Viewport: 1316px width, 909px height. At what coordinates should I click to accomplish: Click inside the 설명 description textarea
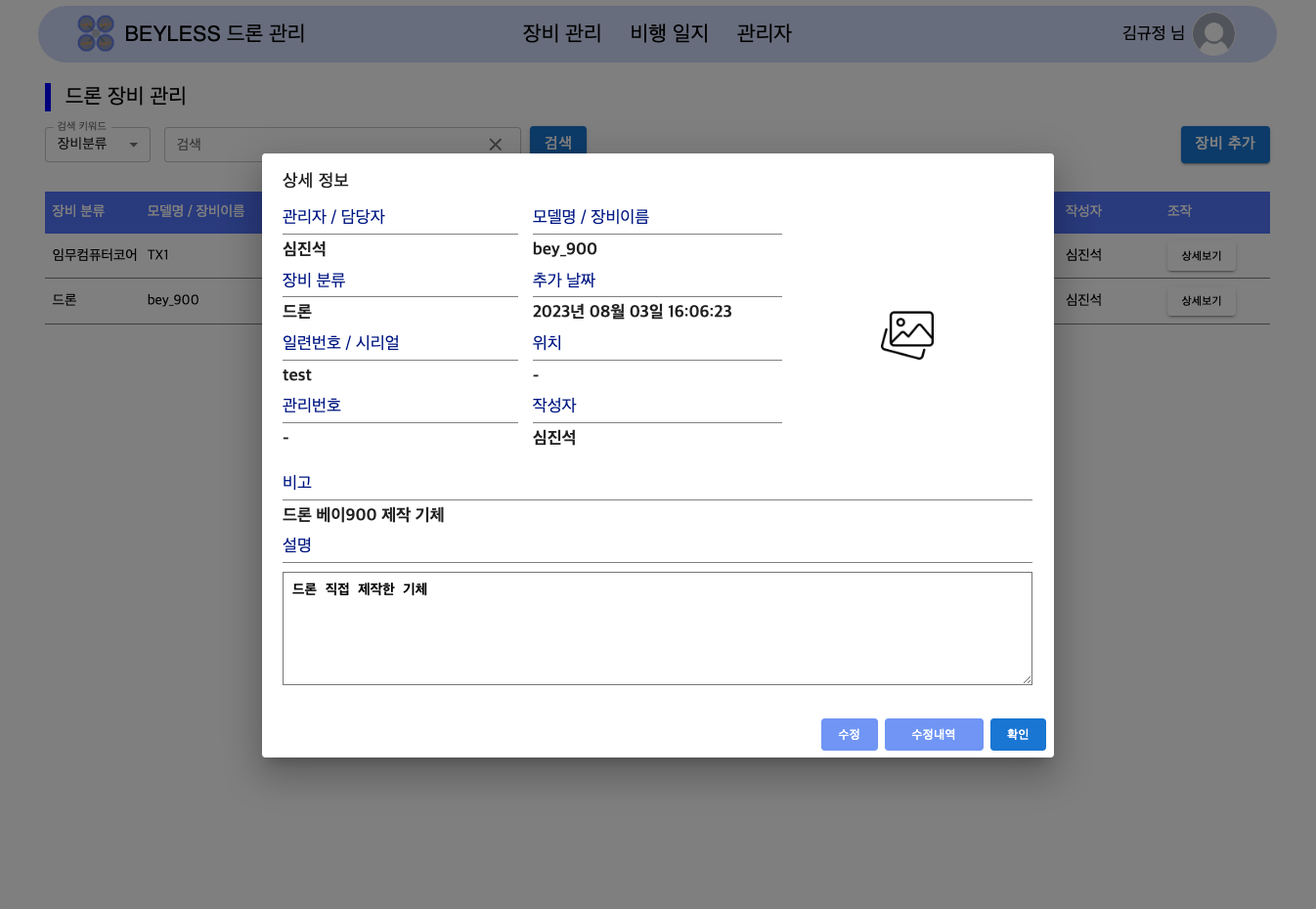coord(657,635)
